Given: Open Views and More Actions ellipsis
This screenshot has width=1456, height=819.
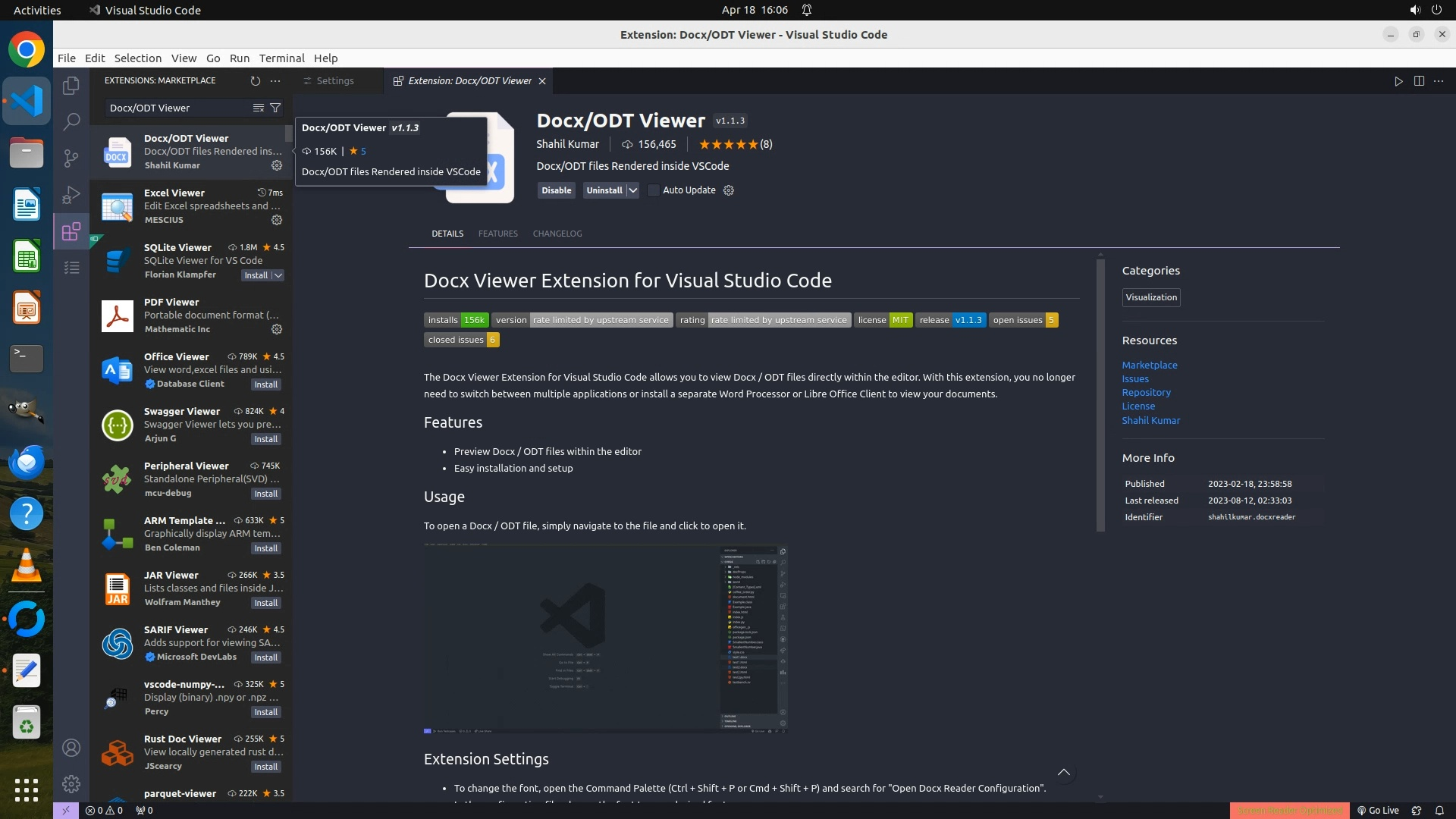Looking at the screenshot, I should click(275, 80).
